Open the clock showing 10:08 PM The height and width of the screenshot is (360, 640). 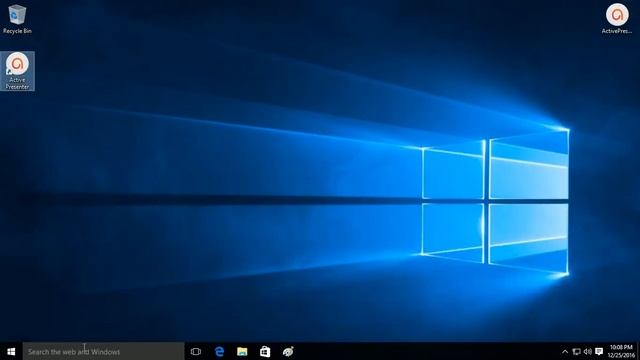pos(621,351)
